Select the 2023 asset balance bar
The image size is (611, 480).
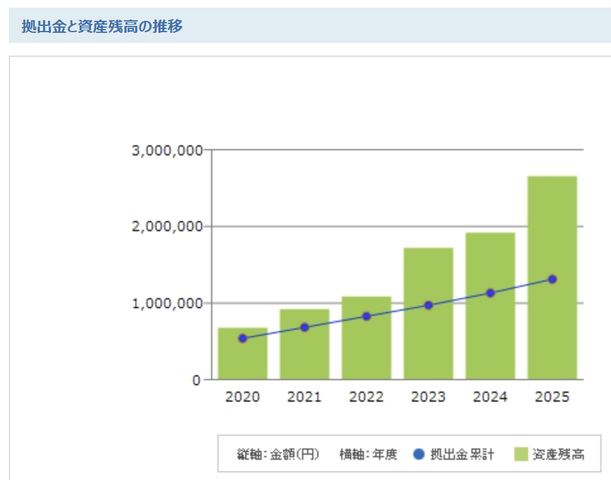pyautogui.click(x=428, y=313)
